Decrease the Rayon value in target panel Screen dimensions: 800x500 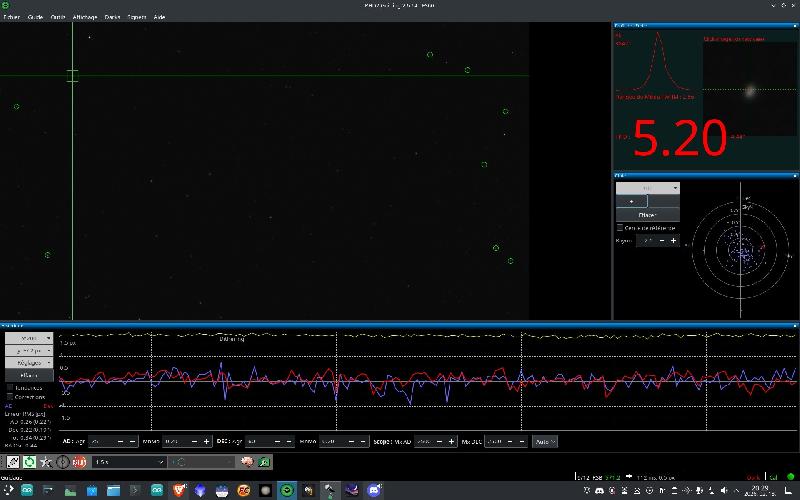point(662,241)
